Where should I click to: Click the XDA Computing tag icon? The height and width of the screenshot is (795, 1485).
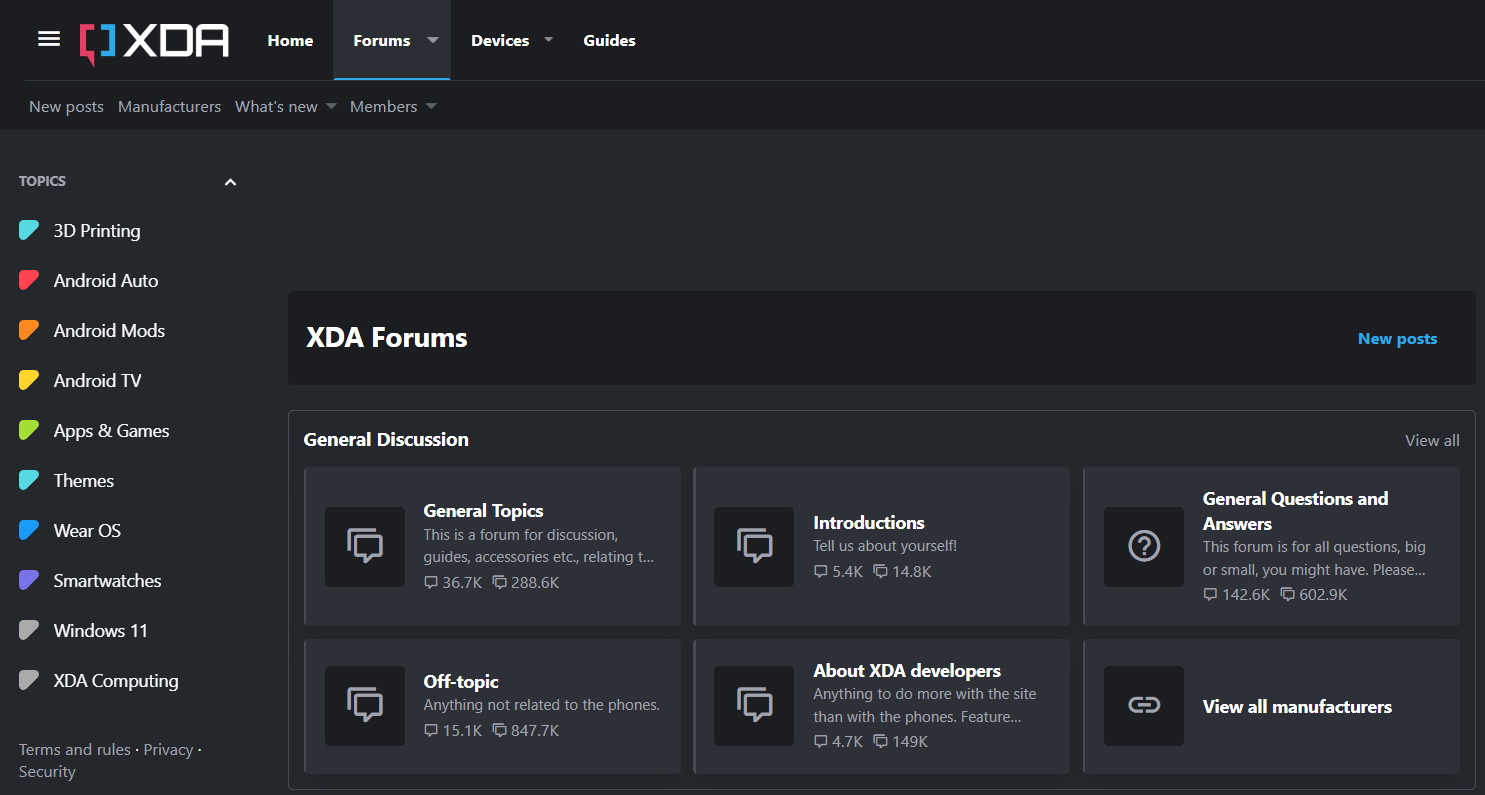click(x=29, y=681)
